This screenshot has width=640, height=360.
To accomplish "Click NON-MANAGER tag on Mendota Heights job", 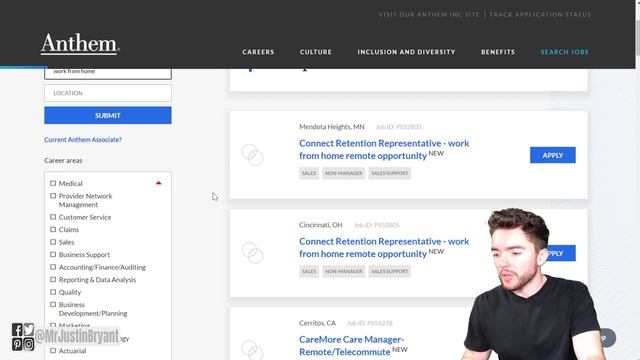I will pyautogui.click(x=344, y=173).
